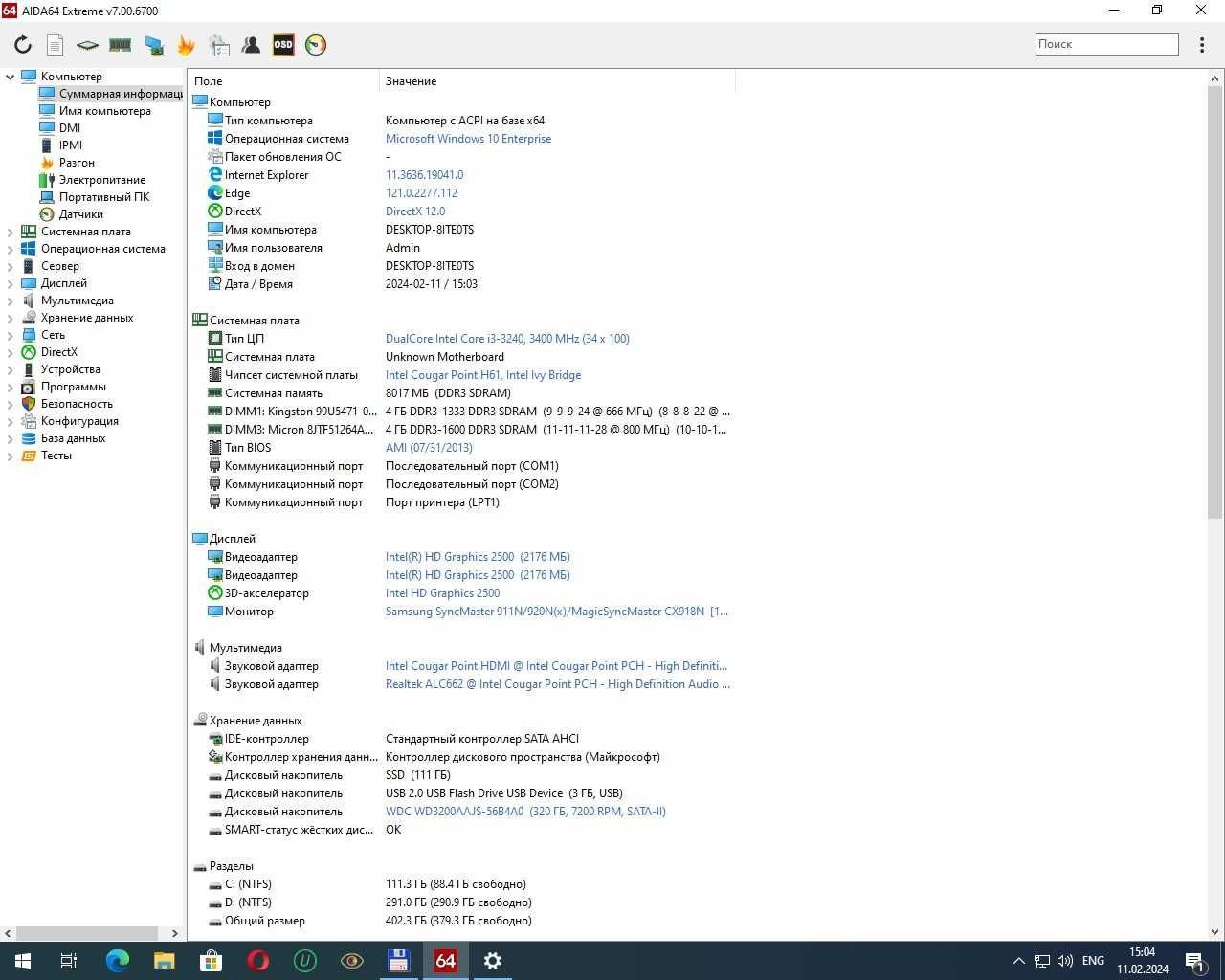The width and height of the screenshot is (1225, 980).
Task: Select the SMART-статус жёстких дисков row
Action: click(462, 830)
